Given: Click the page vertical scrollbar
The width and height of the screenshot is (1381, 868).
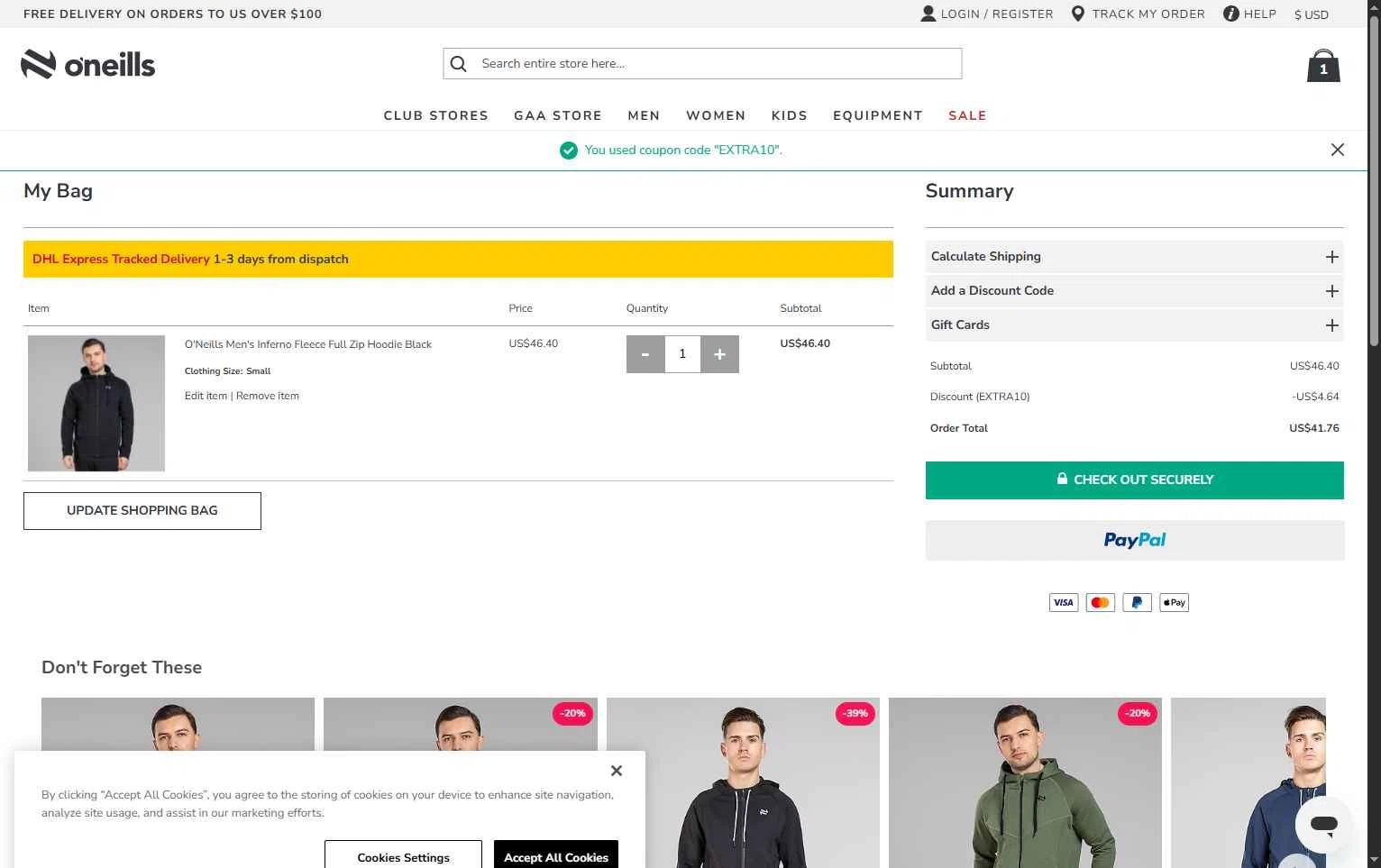Looking at the screenshot, I should click(x=1374, y=180).
